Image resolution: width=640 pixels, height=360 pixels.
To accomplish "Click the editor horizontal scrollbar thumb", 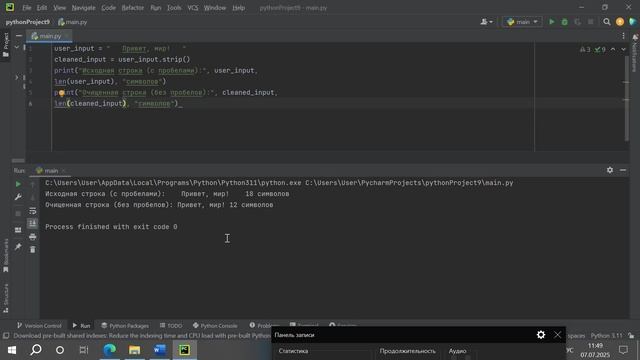I will tap(18, 161).
